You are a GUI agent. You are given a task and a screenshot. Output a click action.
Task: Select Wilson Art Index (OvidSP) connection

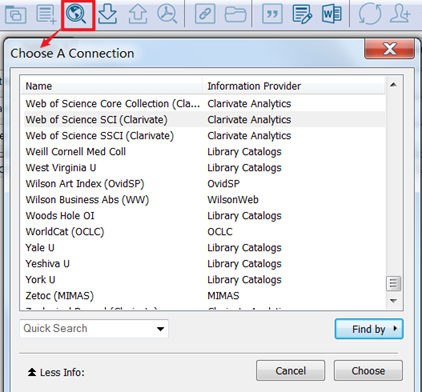pyautogui.click(x=204, y=184)
